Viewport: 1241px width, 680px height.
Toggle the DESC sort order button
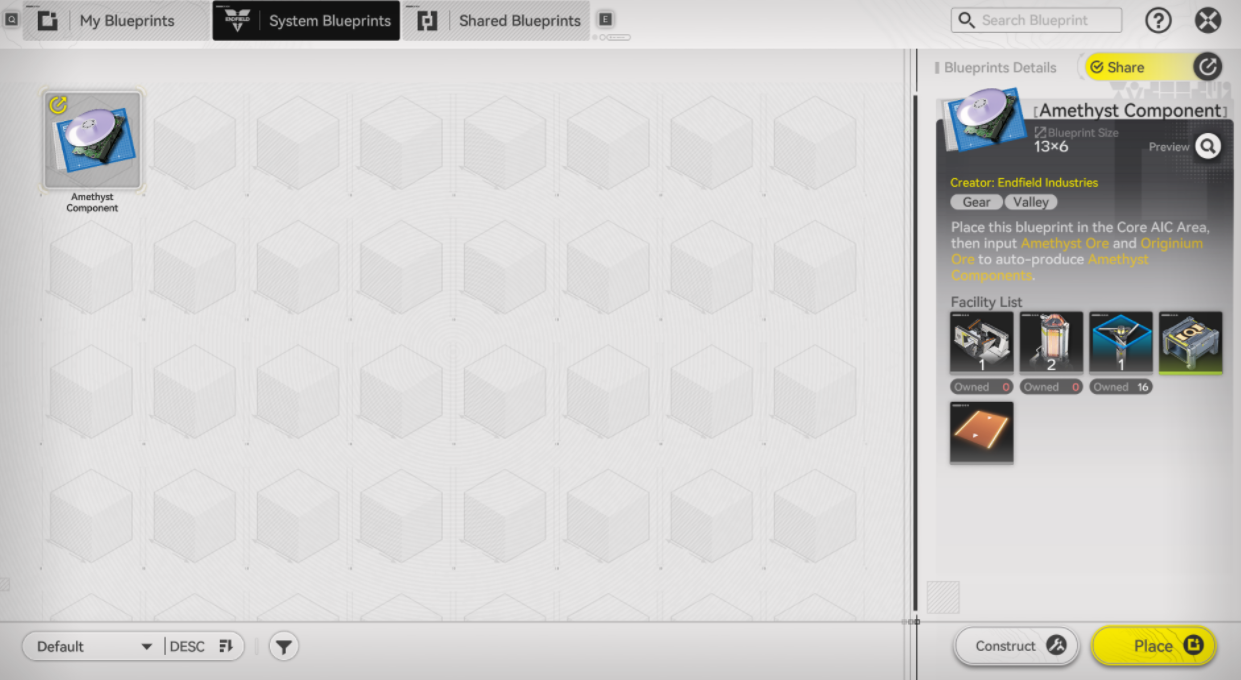201,646
